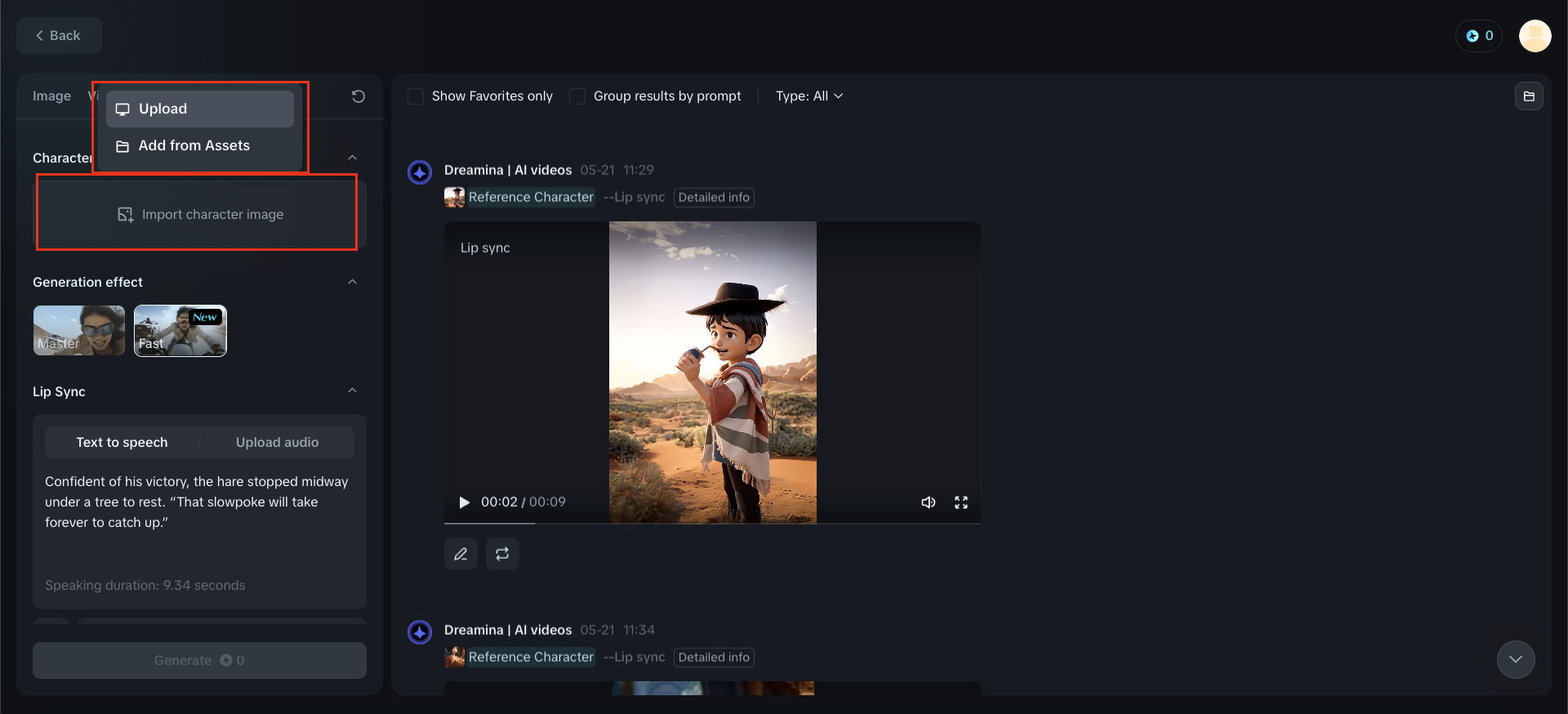Enable Show Favorites only checkbox
The height and width of the screenshot is (714, 1568).
pos(416,96)
